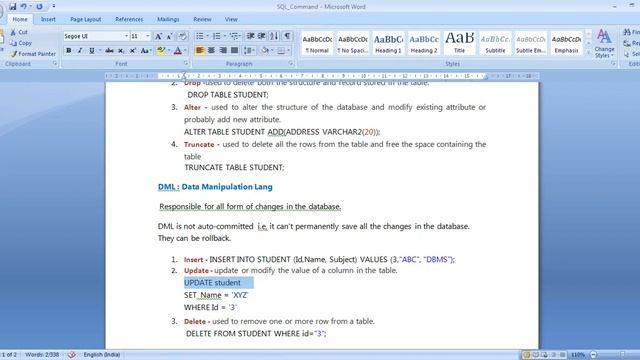
Task: Open the Paragraph dialog launcher
Action: 291,64
